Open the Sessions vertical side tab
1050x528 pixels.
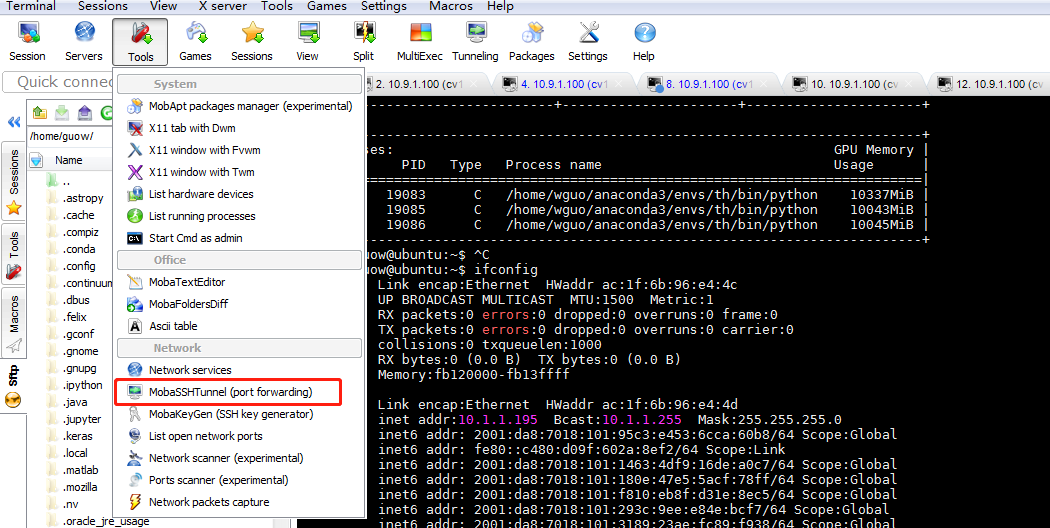click(13, 183)
